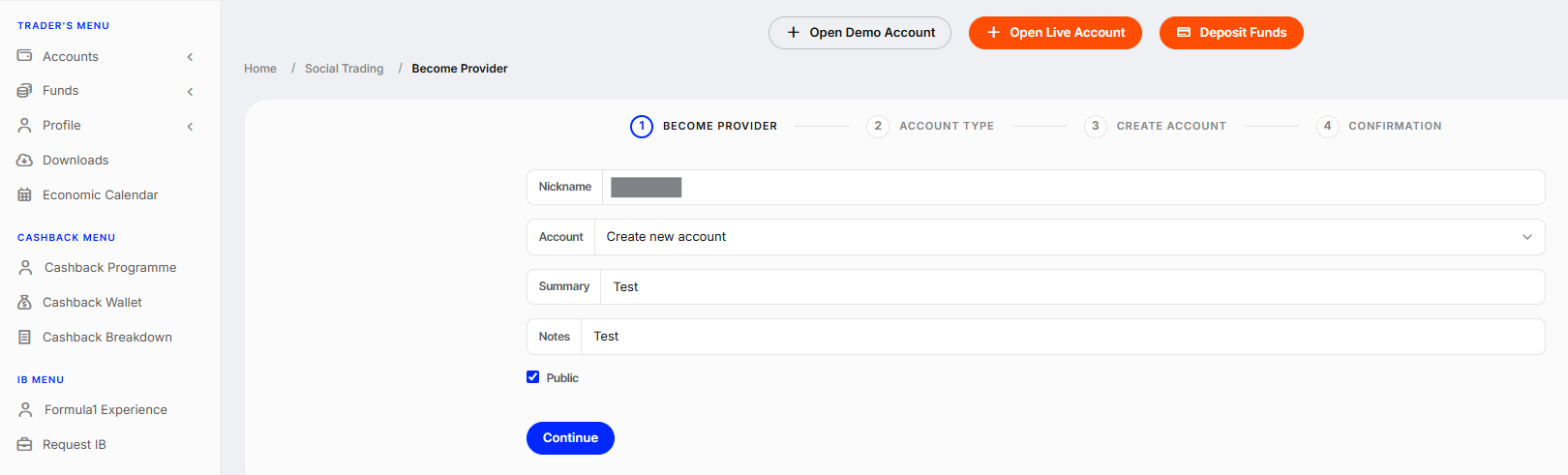Select the CONFIRMATION step label

[1395, 127]
